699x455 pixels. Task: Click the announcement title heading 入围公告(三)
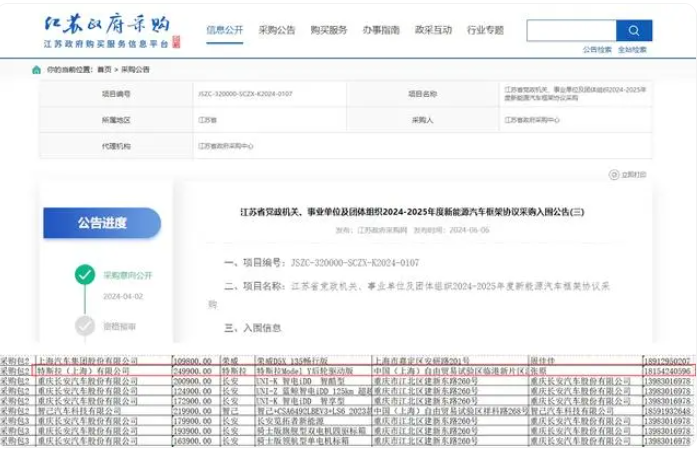pyautogui.click(x=412, y=212)
